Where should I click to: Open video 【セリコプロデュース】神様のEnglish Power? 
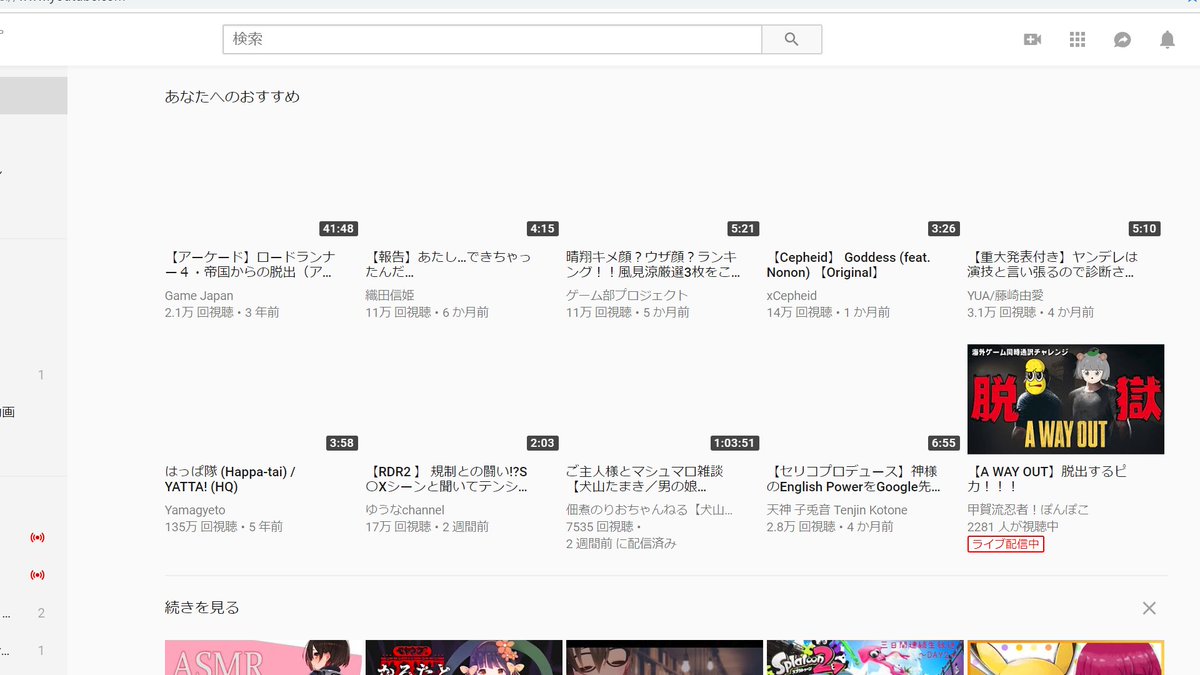[x=854, y=478]
